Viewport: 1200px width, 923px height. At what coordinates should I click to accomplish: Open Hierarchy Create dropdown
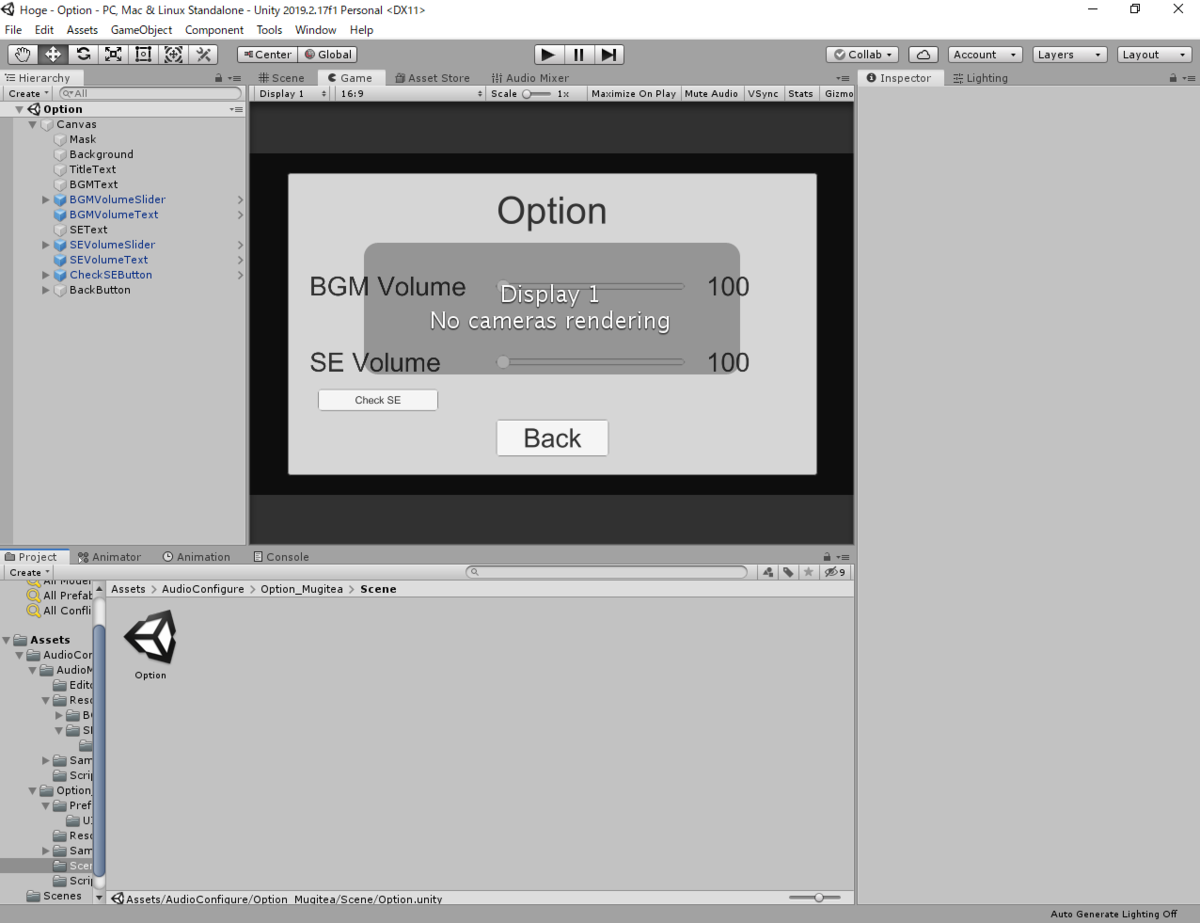tap(28, 93)
